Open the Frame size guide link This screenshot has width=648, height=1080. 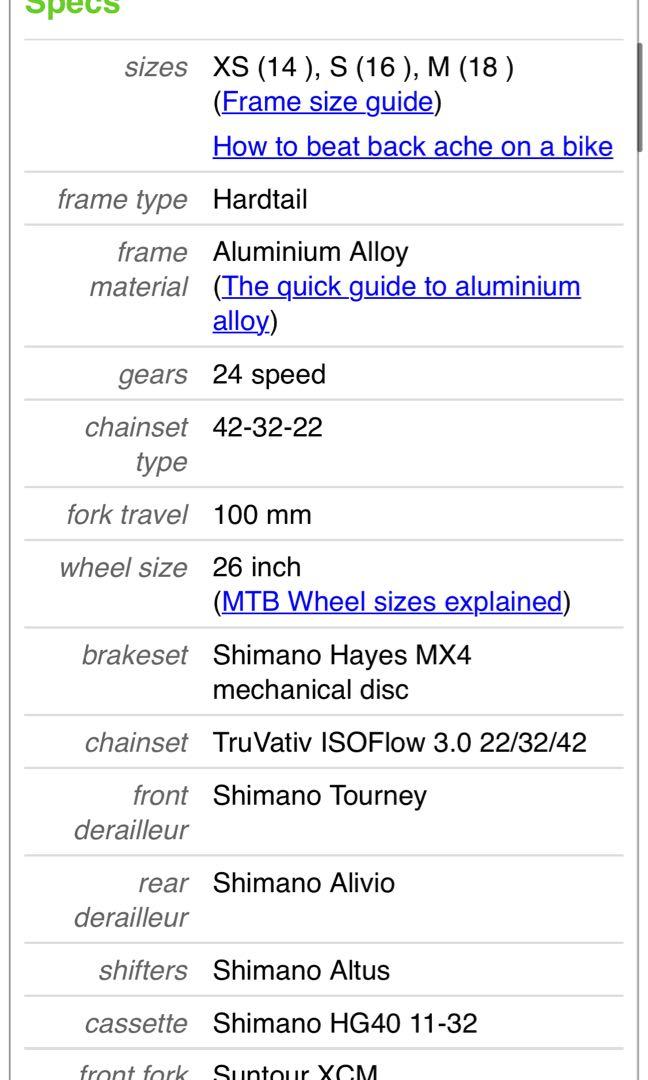click(x=328, y=102)
